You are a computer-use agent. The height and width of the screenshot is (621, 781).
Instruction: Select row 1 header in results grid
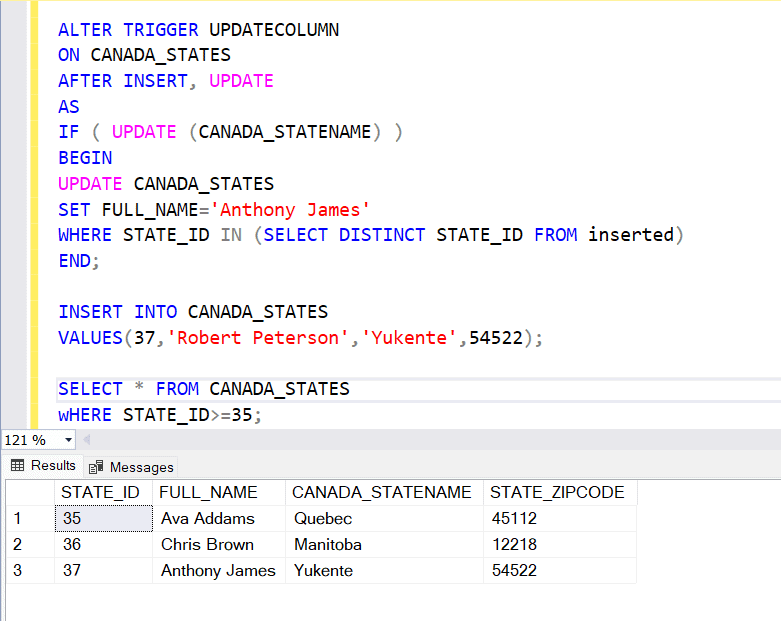coord(30,518)
